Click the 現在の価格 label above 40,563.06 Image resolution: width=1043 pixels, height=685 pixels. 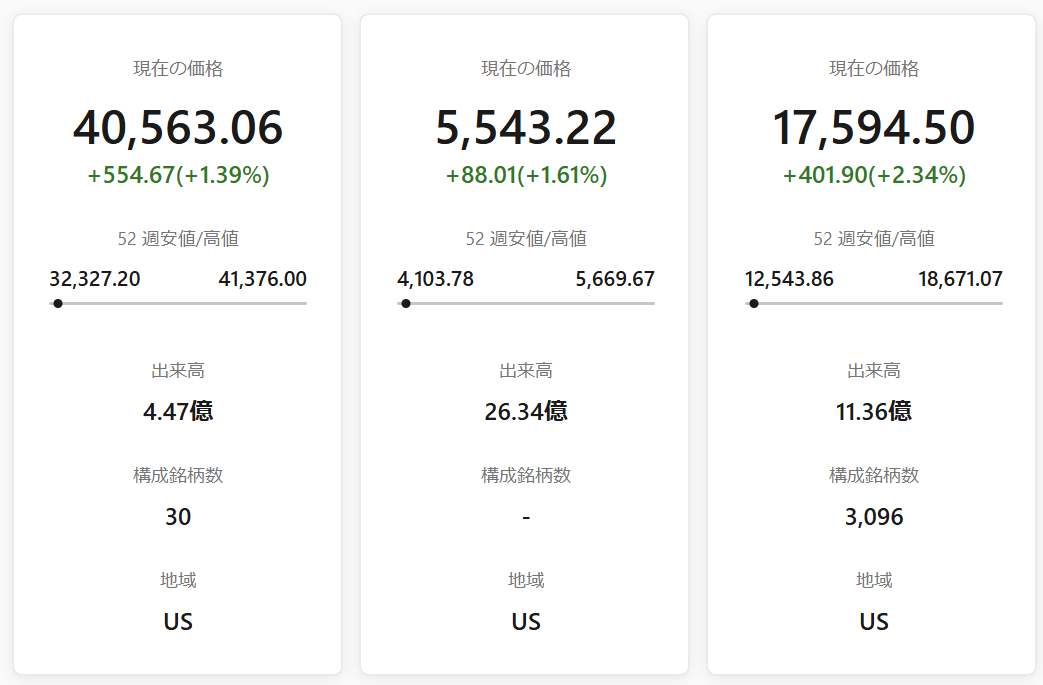[178, 68]
